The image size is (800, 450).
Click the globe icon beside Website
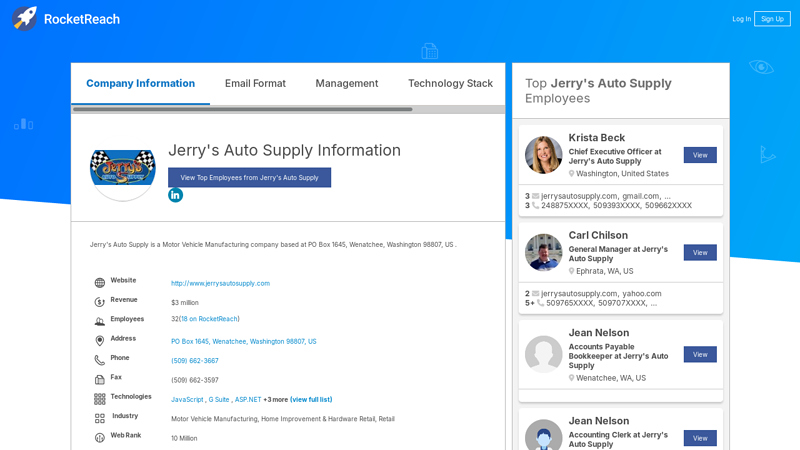tap(99, 283)
